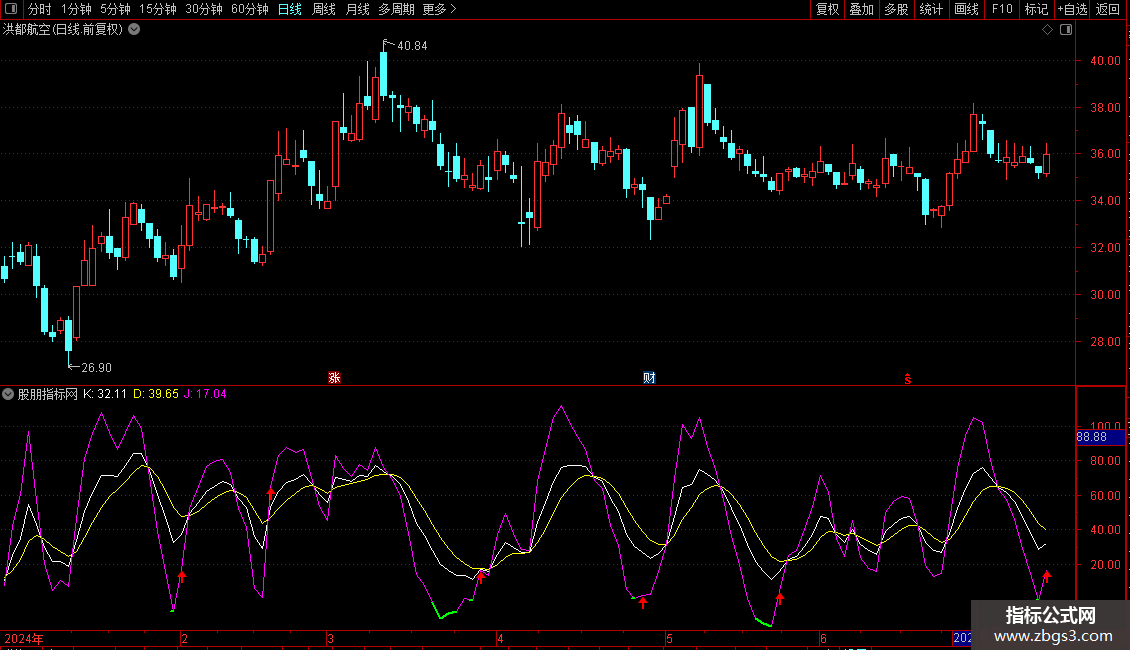Click the 26.90 low price flag
Image resolution: width=1130 pixels, height=650 pixels.
coord(96,367)
